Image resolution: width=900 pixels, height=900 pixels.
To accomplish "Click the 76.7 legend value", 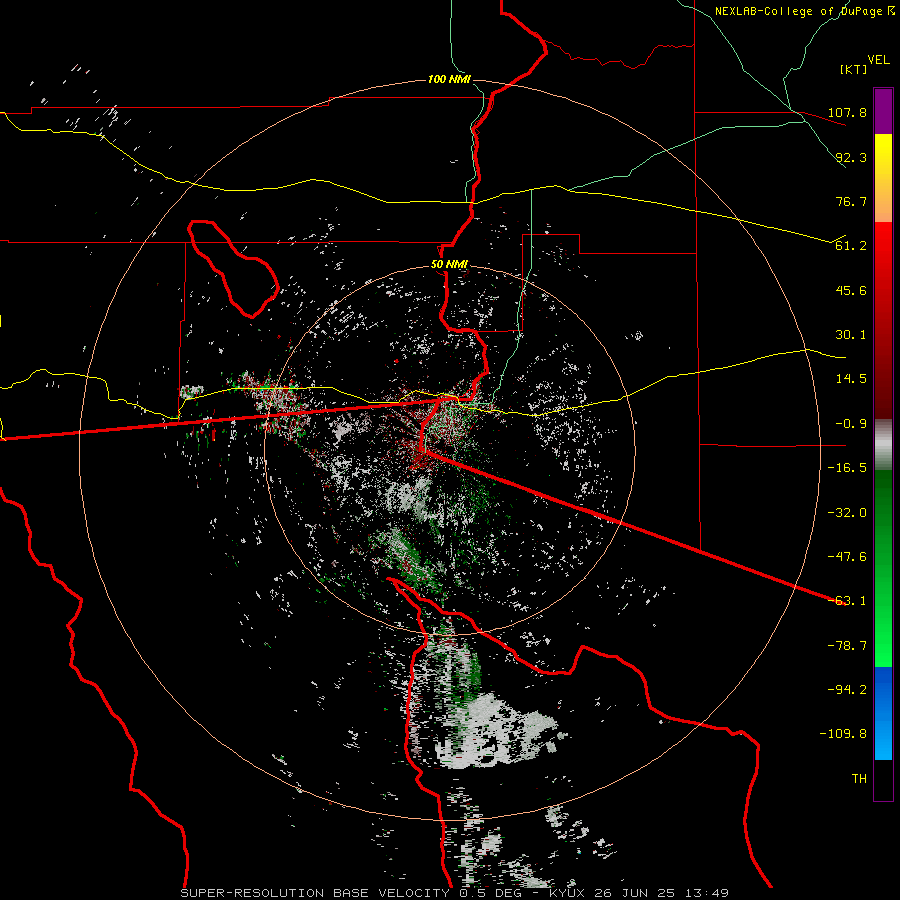I will (851, 201).
